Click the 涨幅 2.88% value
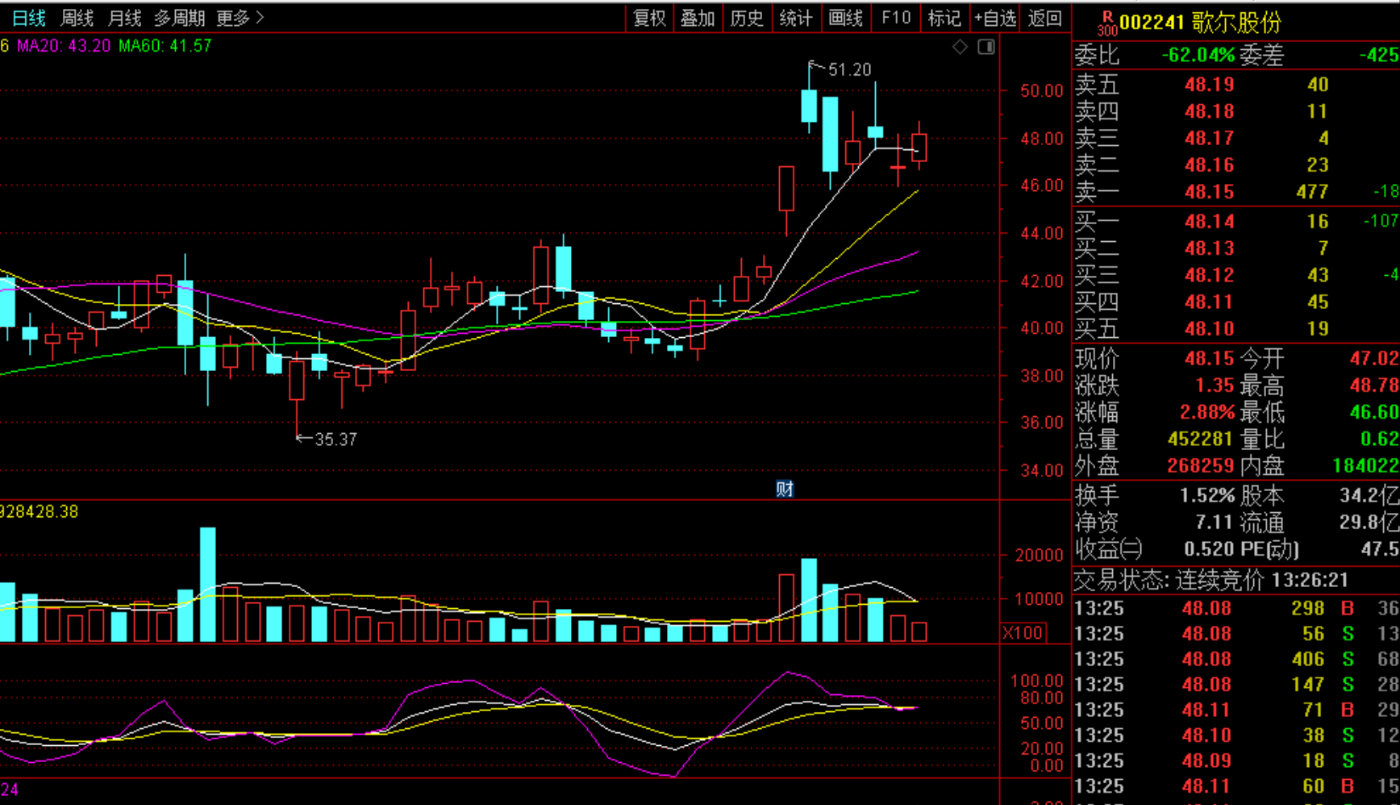 [1209, 412]
